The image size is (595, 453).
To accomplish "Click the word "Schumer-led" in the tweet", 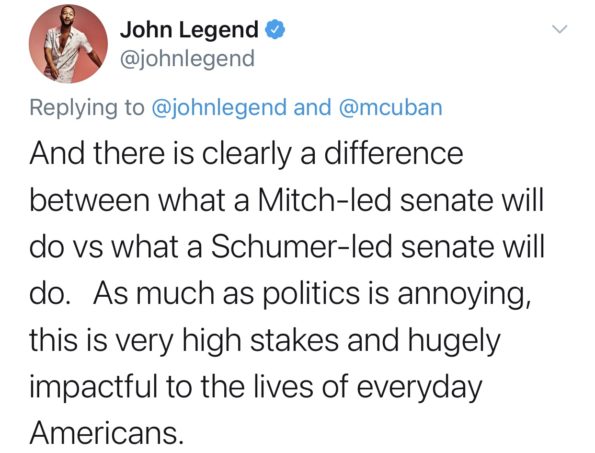I will (301, 246).
